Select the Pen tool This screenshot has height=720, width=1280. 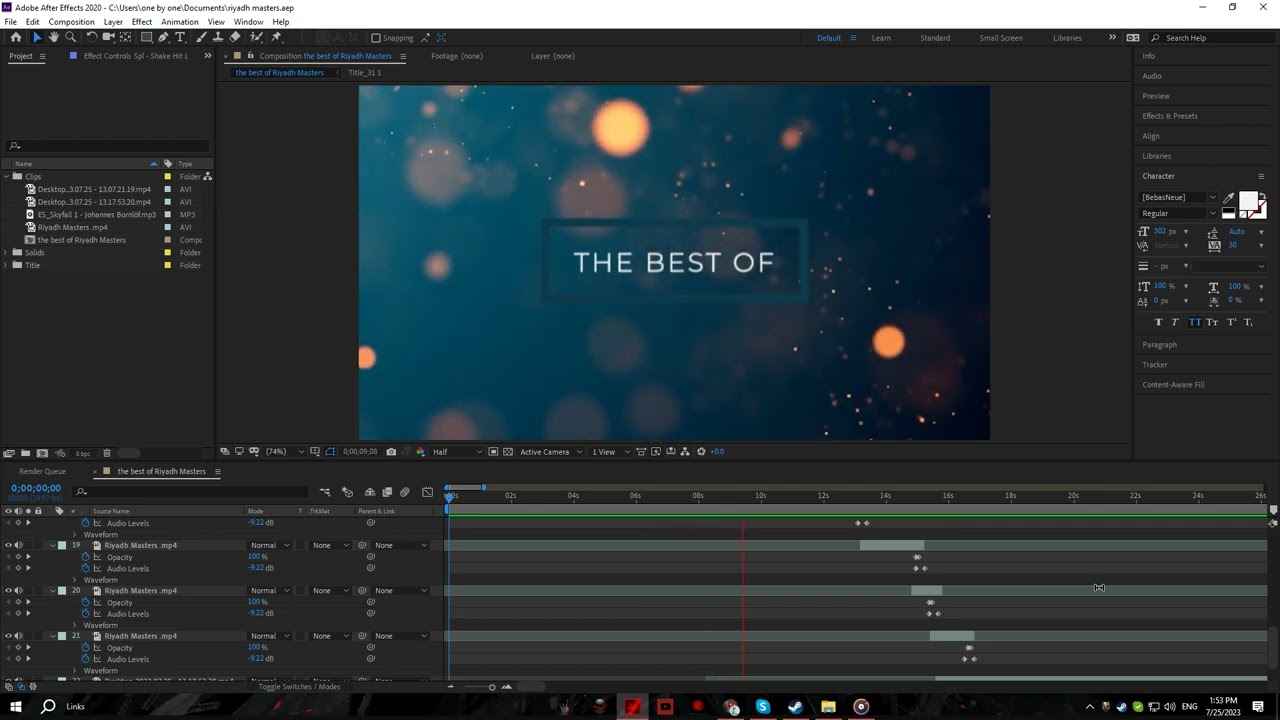tap(163, 37)
